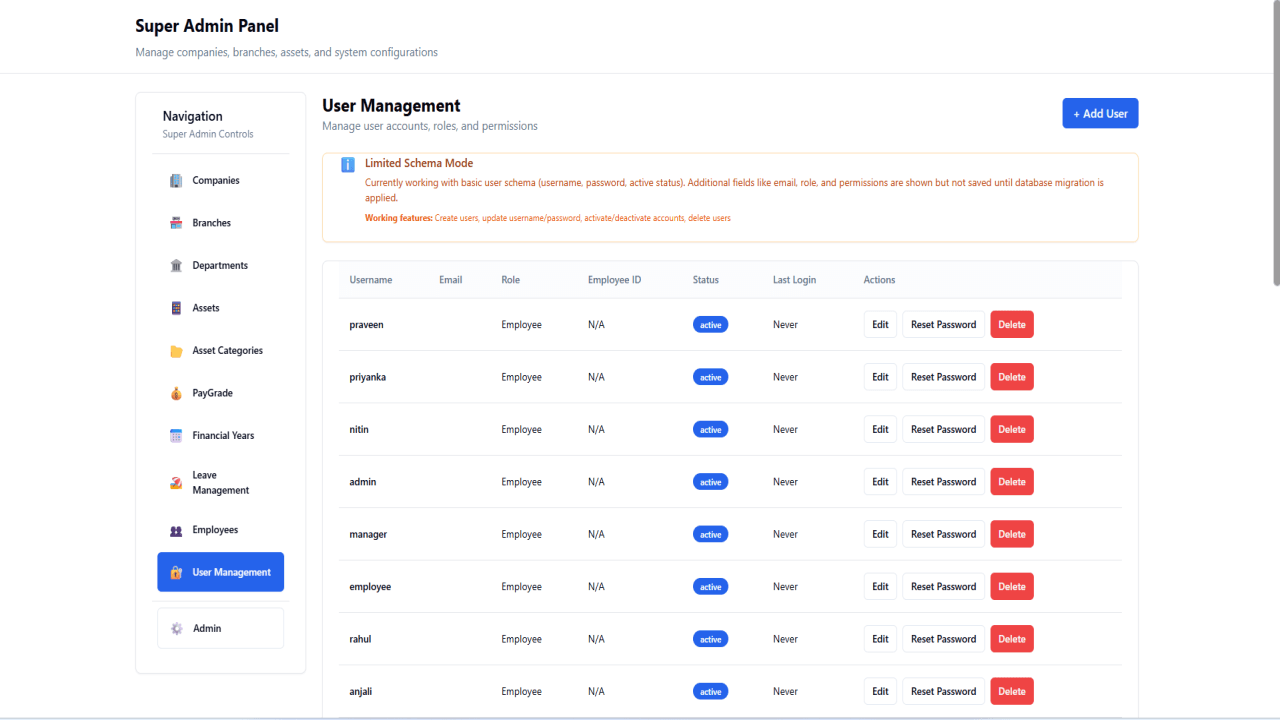Click the username text manager
Image resolution: width=1280 pixels, height=720 pixels.
[x=368, y=534]
